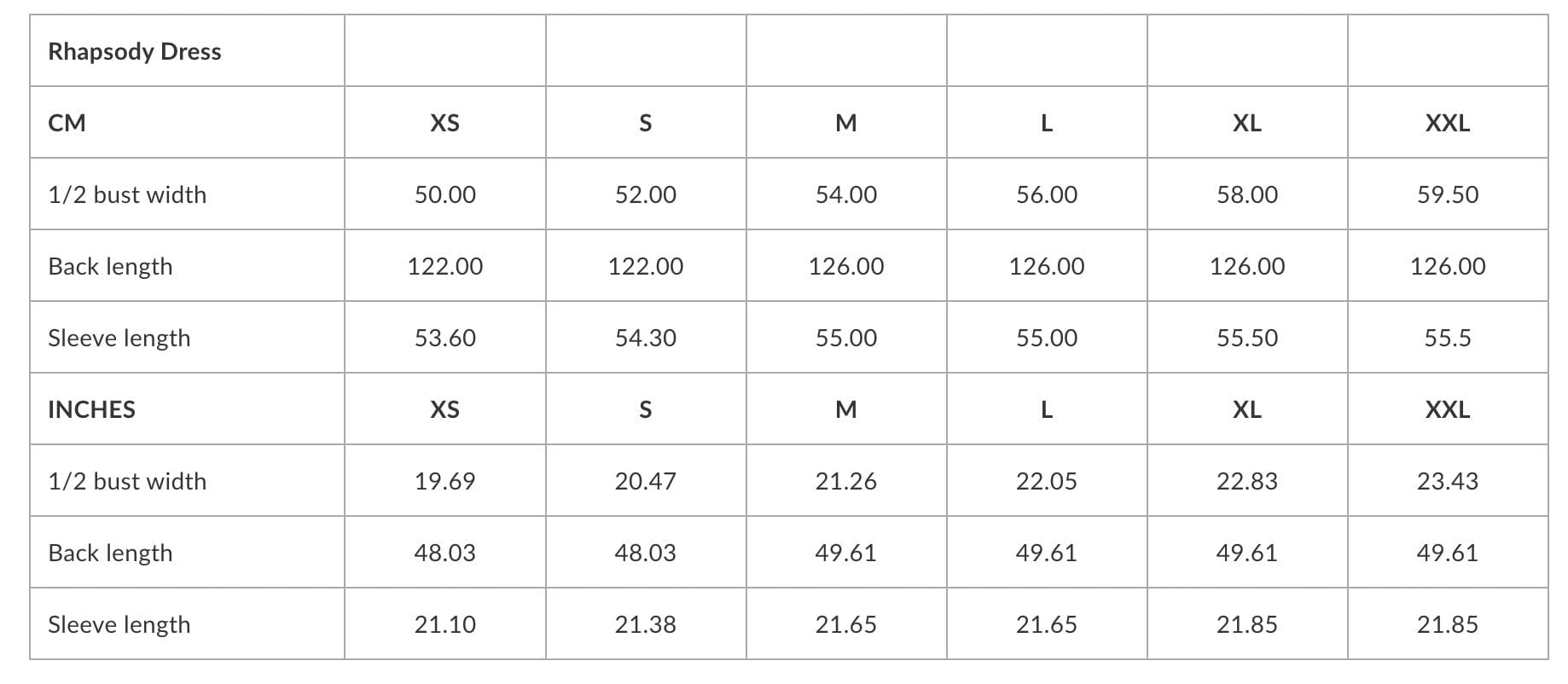Click the Rhapsody Dress title cell
Screen dimensions: 1568x684
[135, 51]
